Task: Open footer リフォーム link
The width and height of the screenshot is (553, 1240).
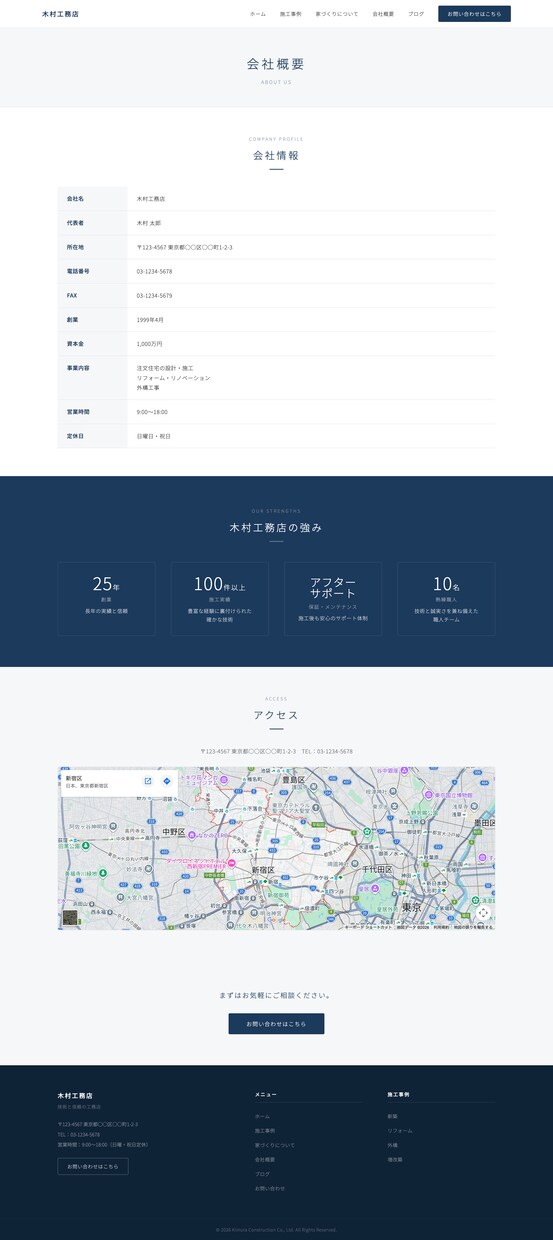Action: (400, 1131)
